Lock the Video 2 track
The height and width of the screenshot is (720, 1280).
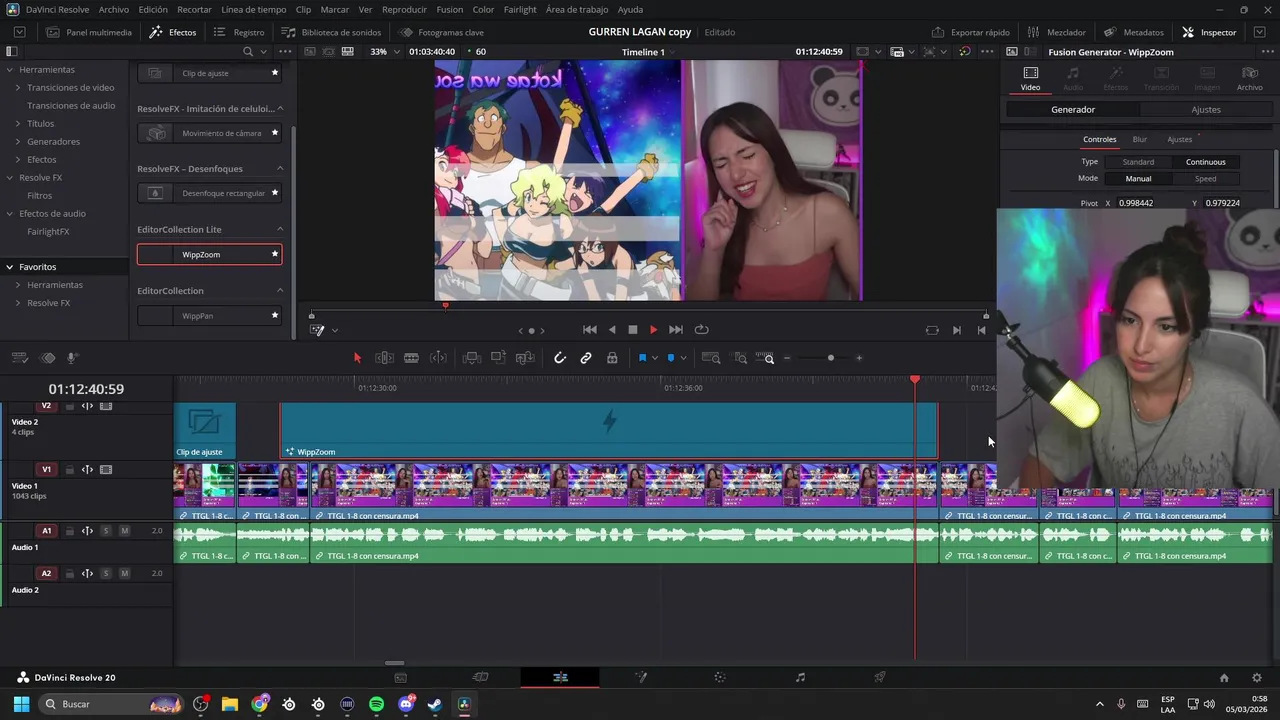tap(69, 407)
